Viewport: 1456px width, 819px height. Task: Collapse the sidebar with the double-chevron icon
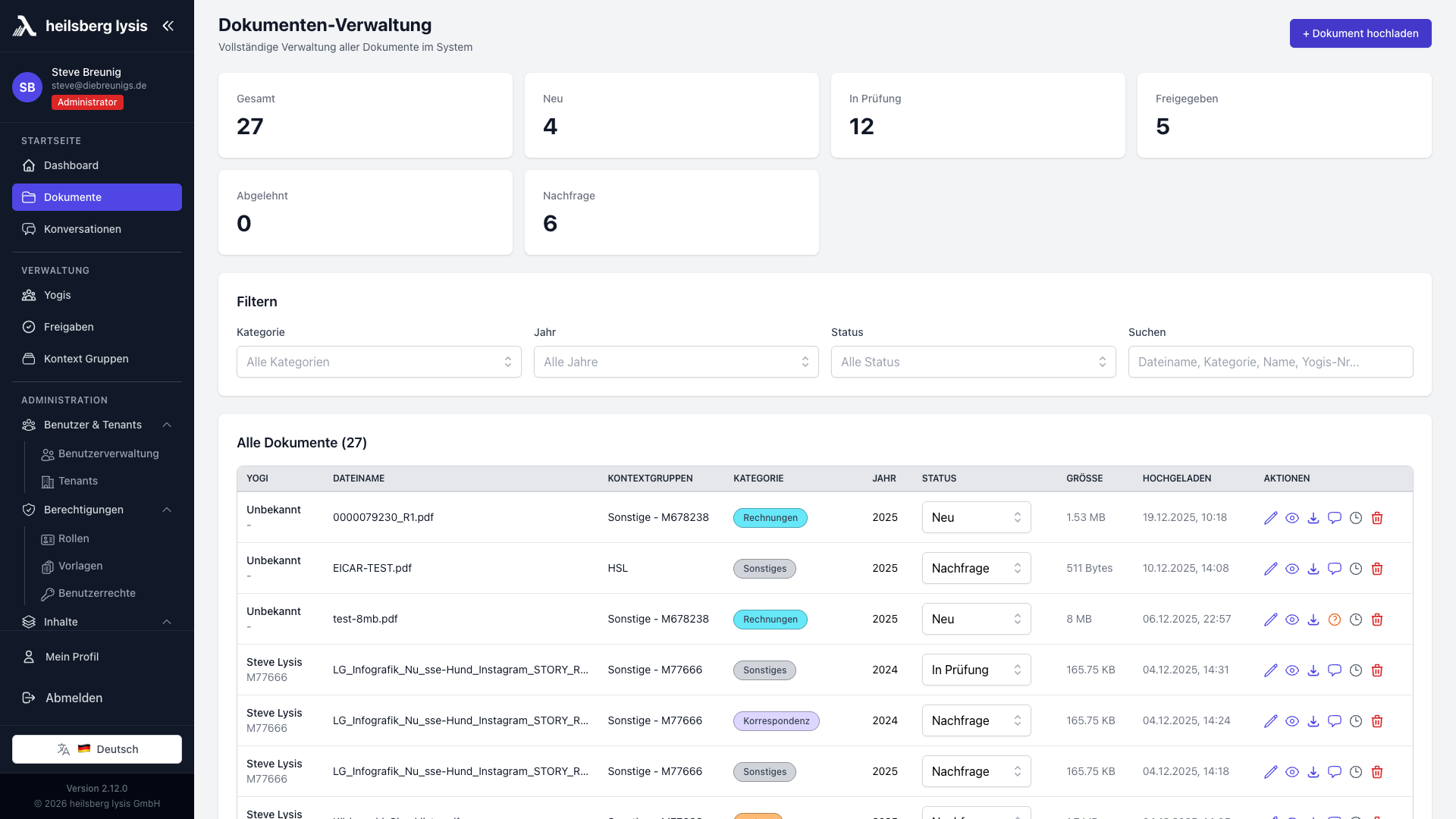click(x=168, y=26)
